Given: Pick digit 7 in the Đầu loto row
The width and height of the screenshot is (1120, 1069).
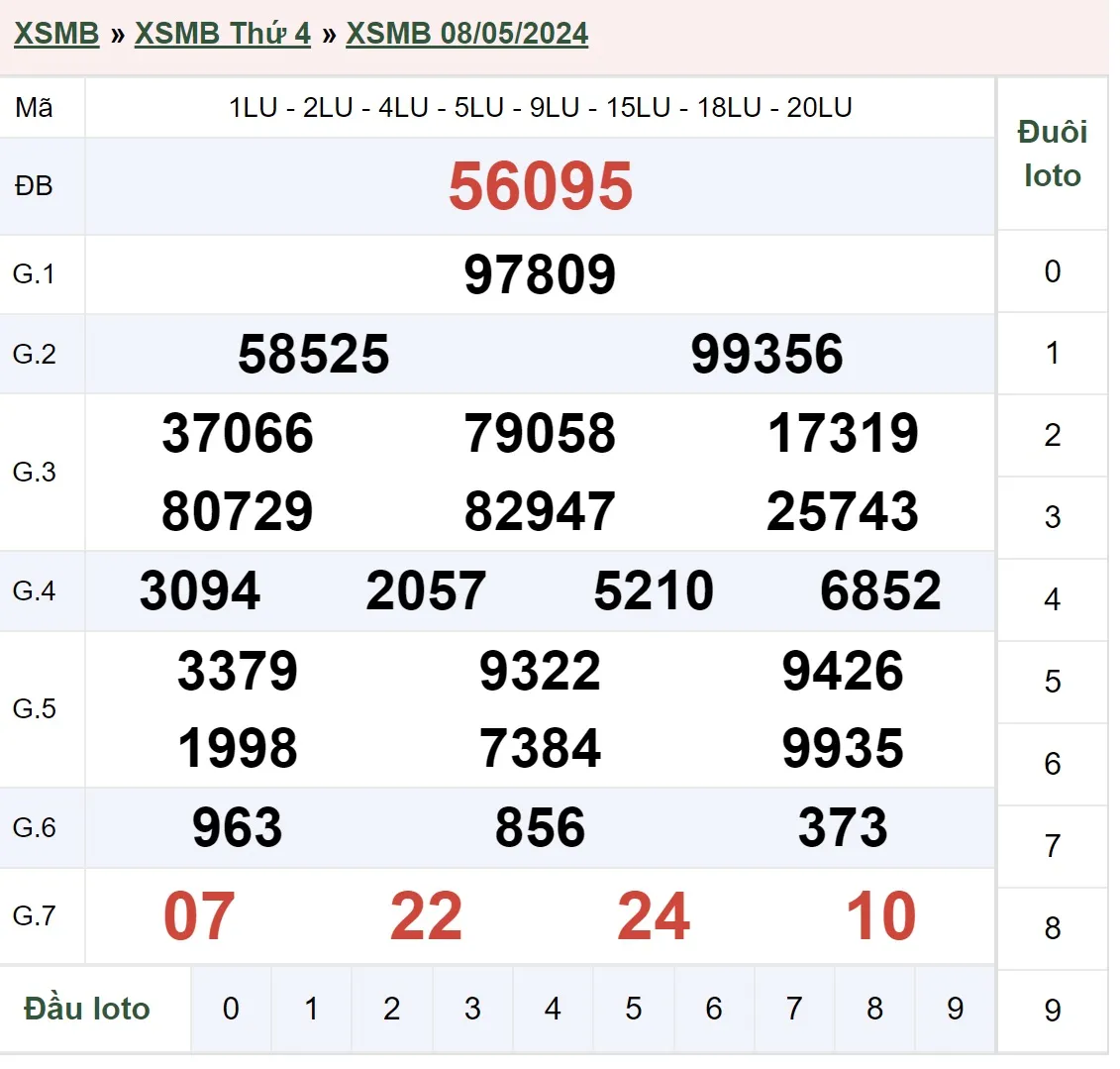Looking at the screenshot, I should tap(794, 1009).
